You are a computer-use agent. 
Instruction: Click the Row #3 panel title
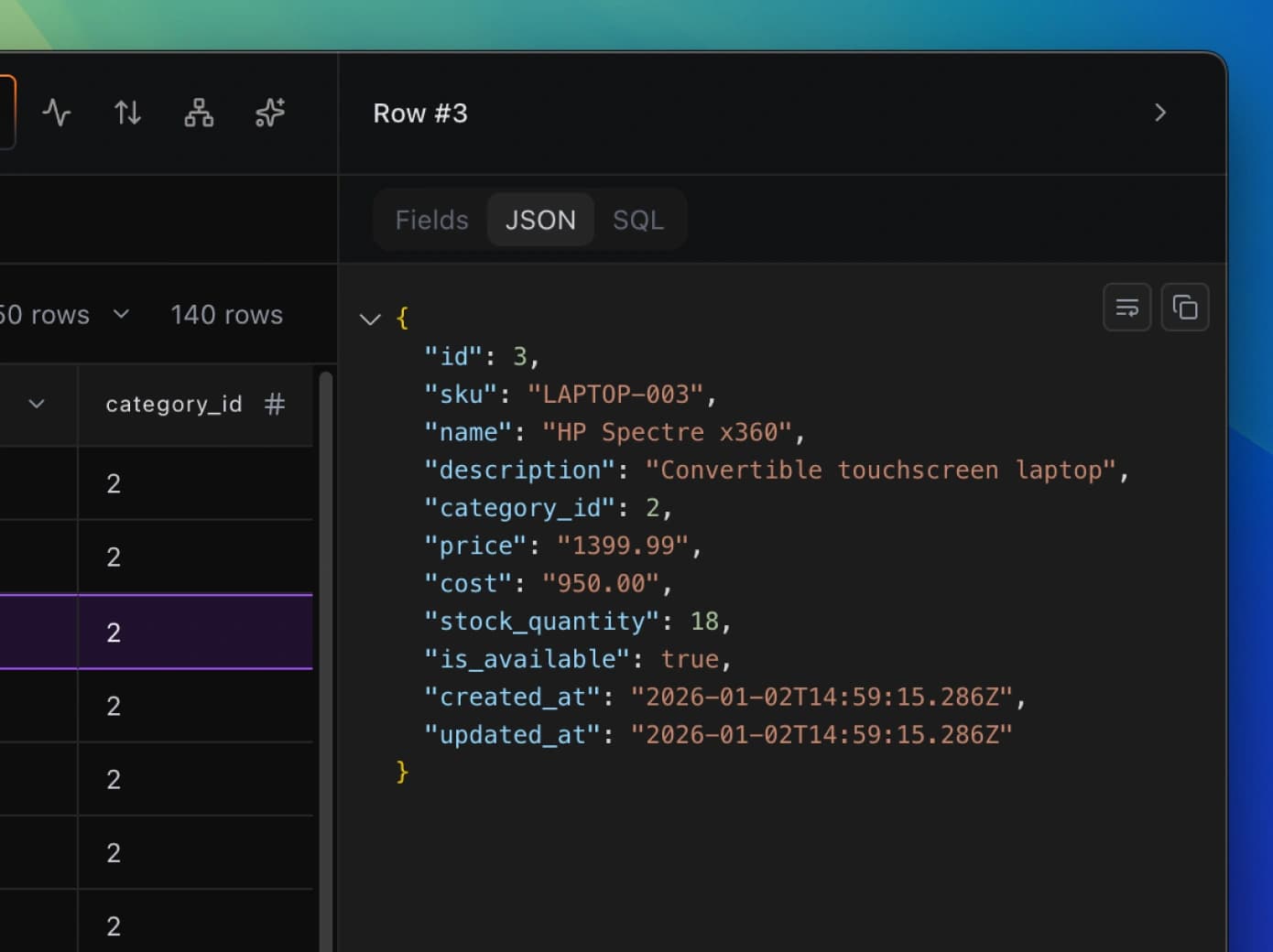pyautogui.click(x=420, y=114)
